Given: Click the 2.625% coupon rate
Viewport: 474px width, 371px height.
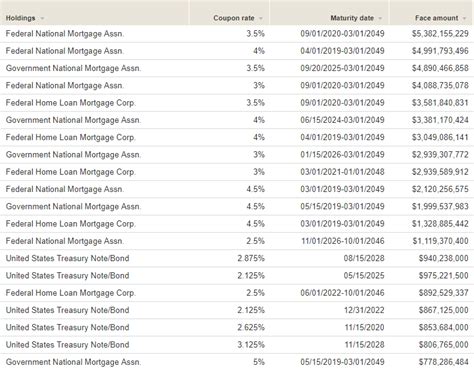Looking at the screenshot, I should 251,328.
